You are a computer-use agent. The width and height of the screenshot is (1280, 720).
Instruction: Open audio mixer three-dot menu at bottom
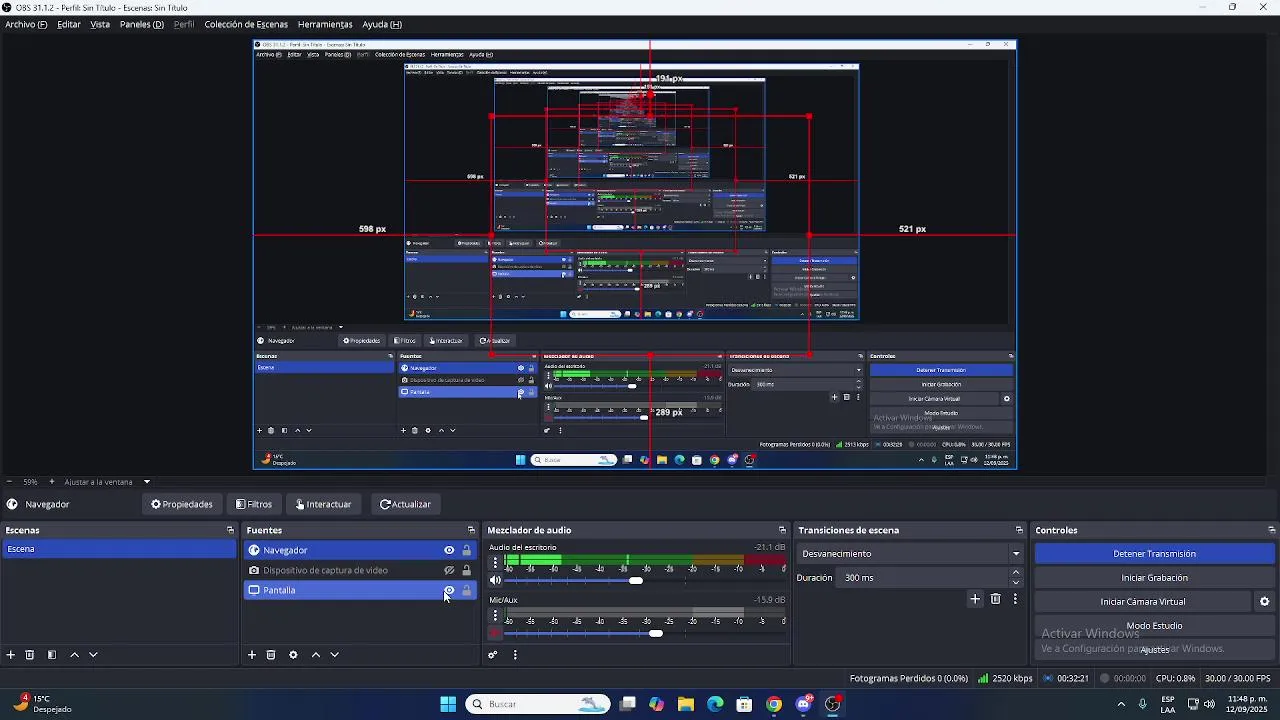(x=515, y=655)
